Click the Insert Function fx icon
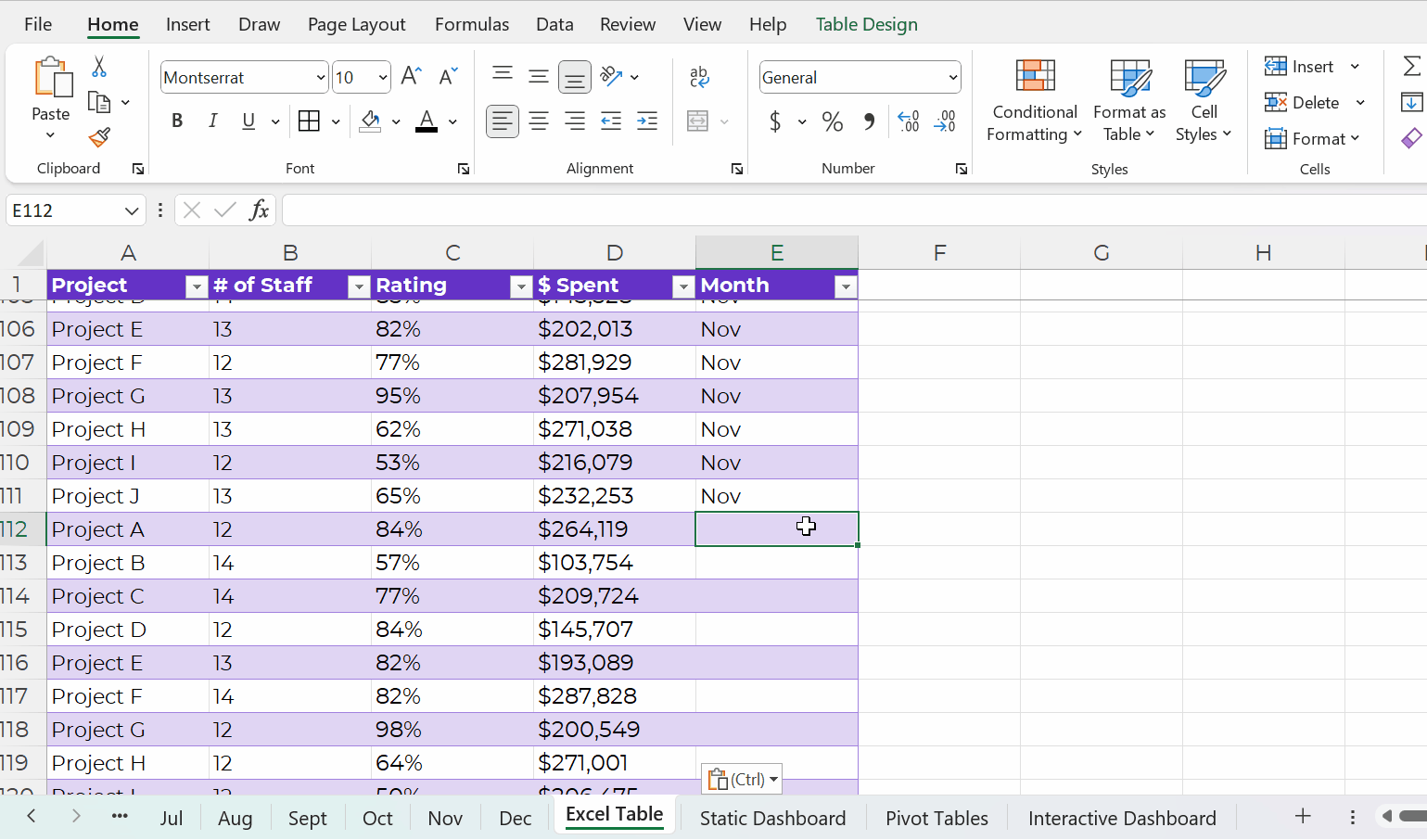Screen dimensions: 1427x840 click(260, 210)
